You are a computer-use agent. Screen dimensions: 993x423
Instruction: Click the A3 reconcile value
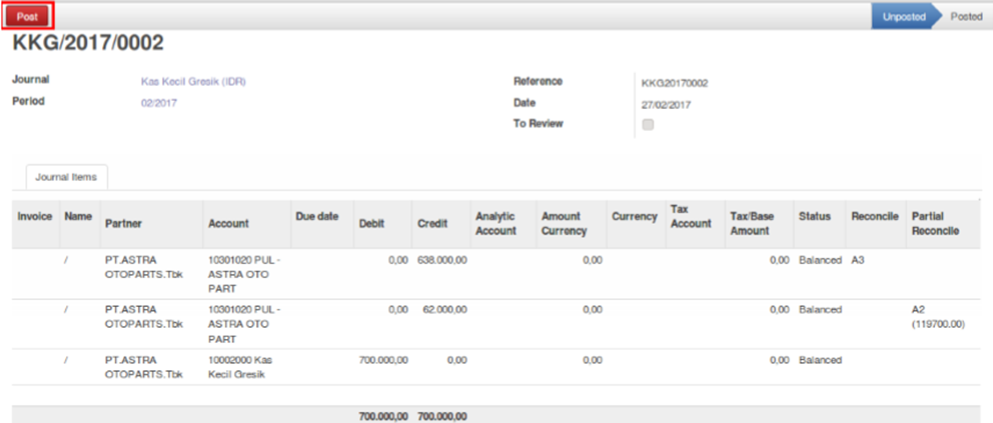(x=857, y=259)
